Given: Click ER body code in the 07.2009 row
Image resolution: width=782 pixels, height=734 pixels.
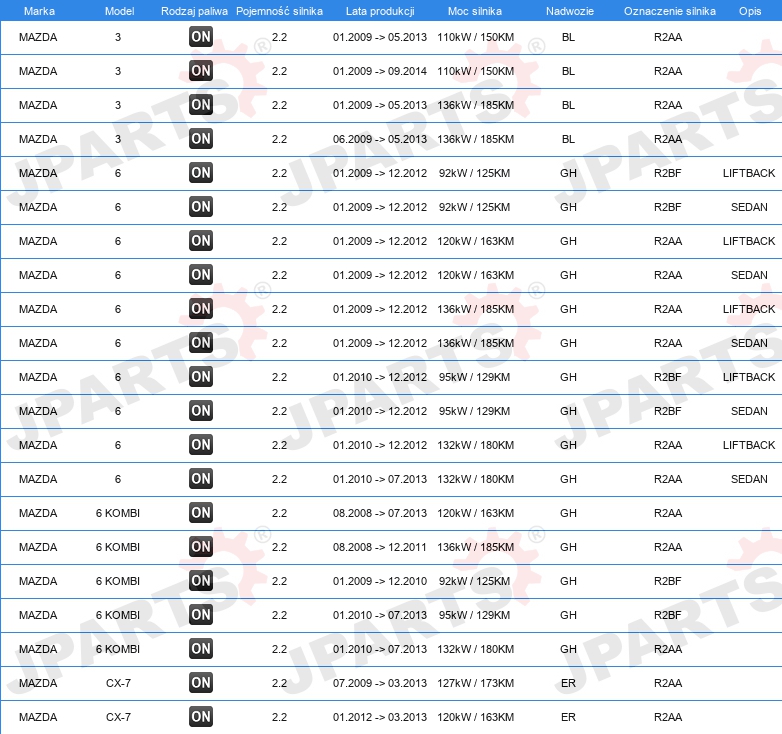Looking at the screenshot, I should pyautogui.click(x=568, y=683).
